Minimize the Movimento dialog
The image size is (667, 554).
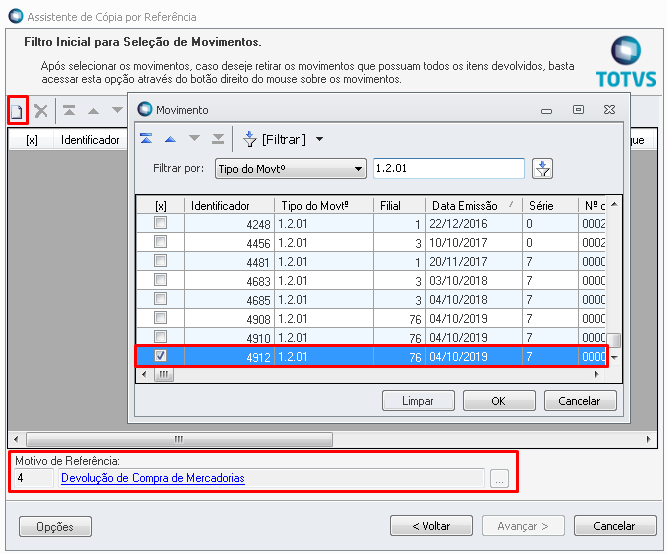(x=547, y=111)
